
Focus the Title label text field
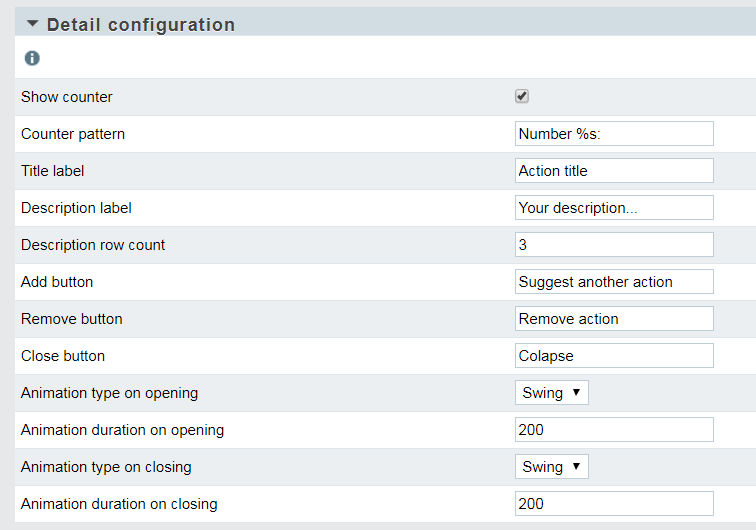pos(614,171)
